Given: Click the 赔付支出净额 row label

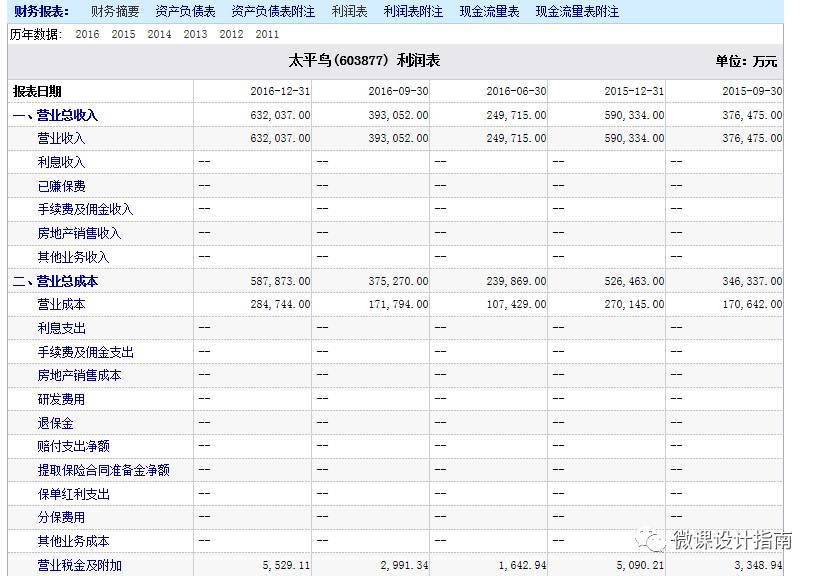Looking at the screenshot, I should 73,446.
